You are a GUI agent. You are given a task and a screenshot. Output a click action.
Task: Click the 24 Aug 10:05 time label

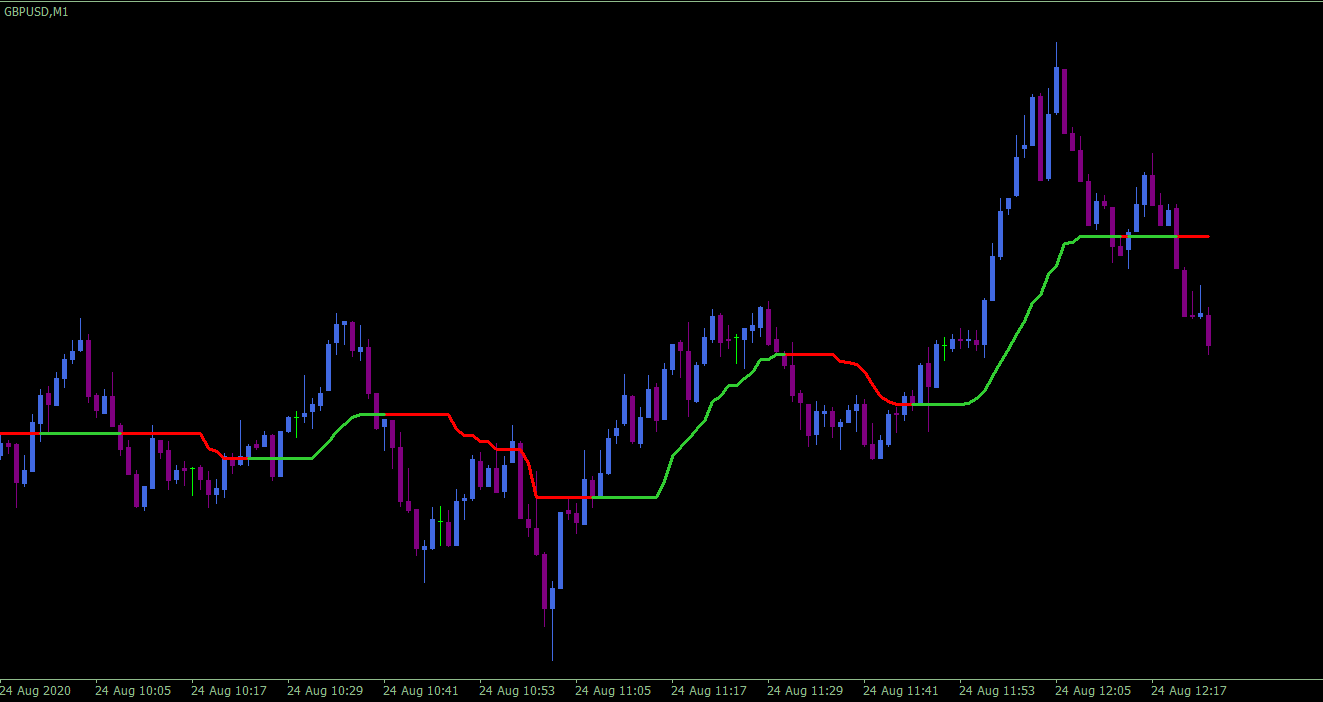click(133, 690)
